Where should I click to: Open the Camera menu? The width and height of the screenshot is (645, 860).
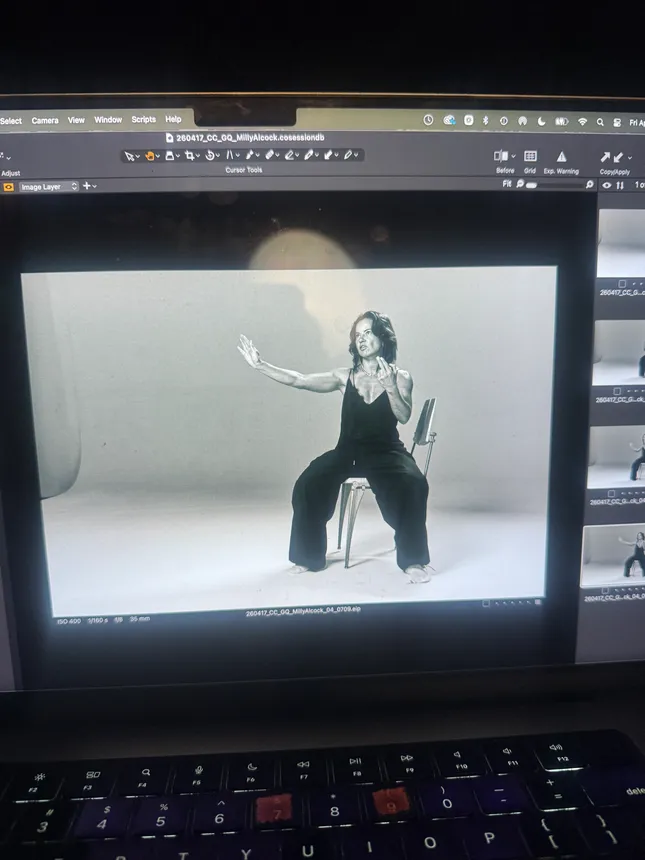pyautogui.click(x=45, y=120)
